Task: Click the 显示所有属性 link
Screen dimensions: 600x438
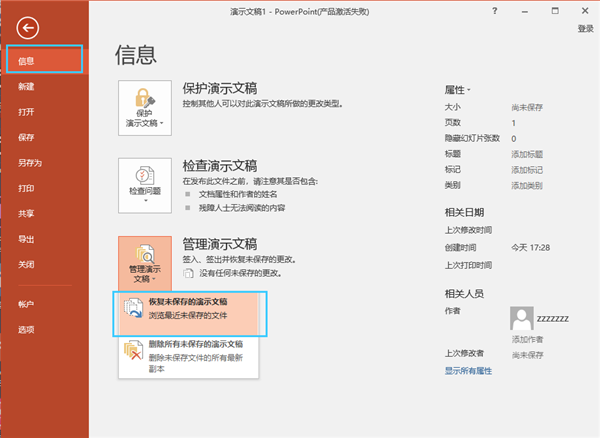Action: [x=468, y=371]
